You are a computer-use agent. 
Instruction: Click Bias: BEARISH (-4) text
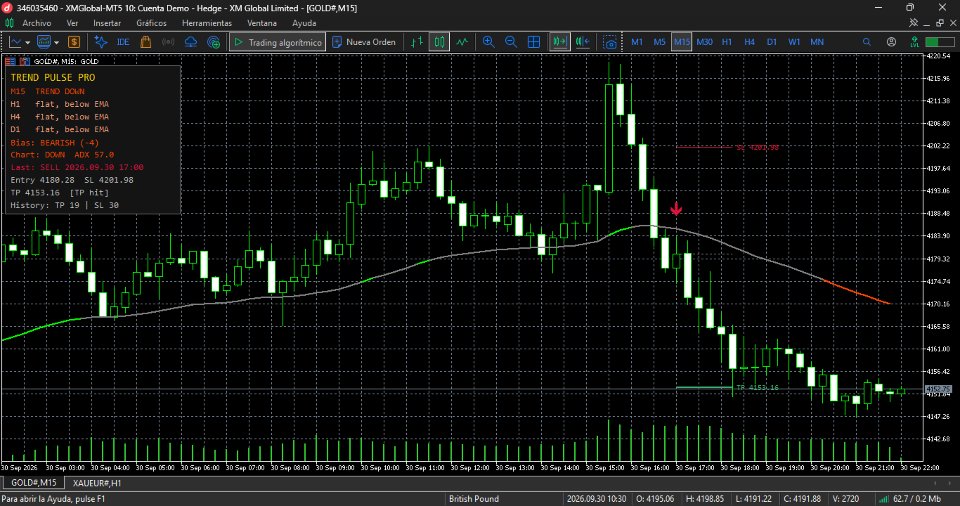pos(54,143)
